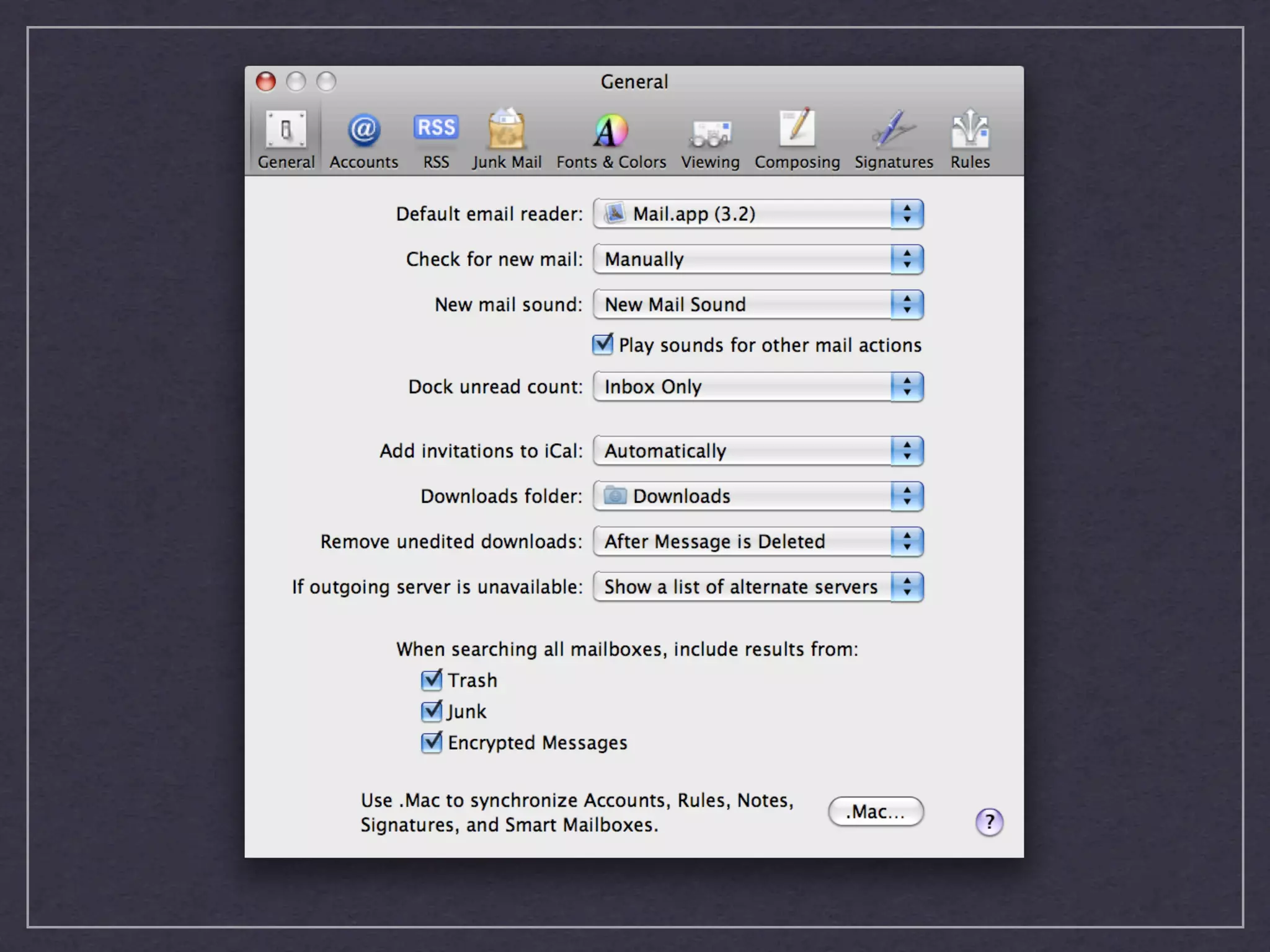The image size is (1270, 952).
Task: Open the New mail sound dropdown
Action: coord(758,304)
